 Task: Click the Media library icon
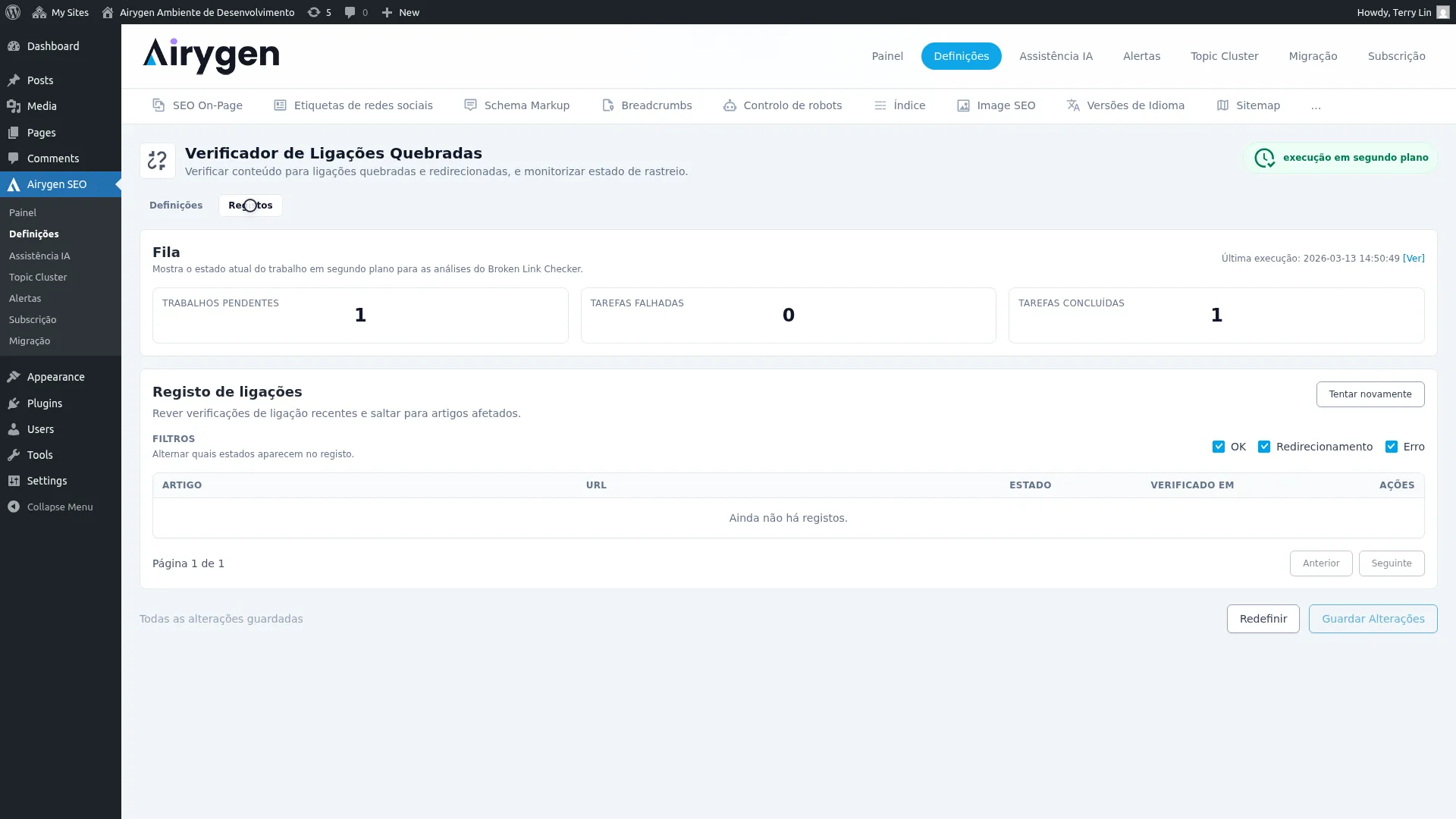[14, 106]
